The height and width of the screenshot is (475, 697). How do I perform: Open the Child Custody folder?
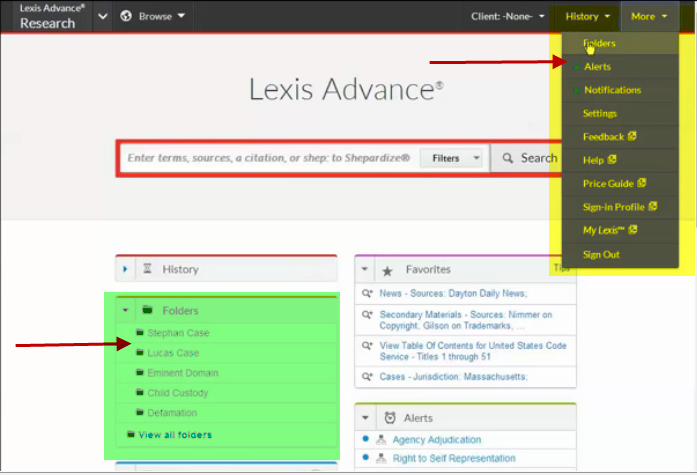[177, 393]
